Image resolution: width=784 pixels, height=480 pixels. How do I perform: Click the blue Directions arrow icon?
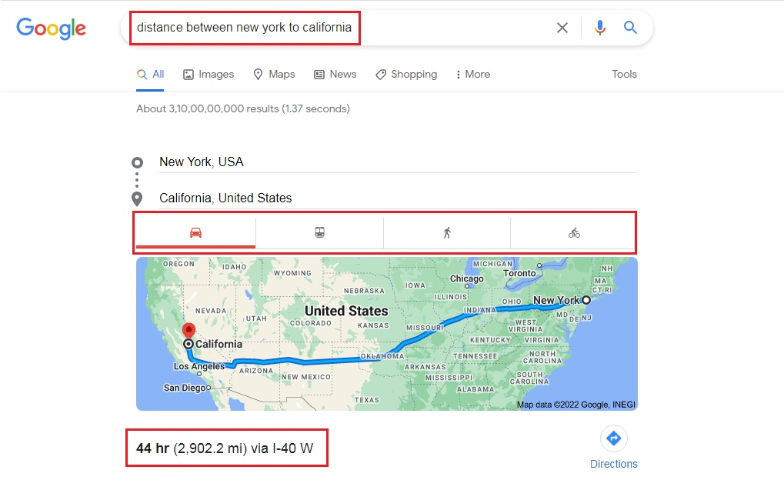click(x=614, y=438)
